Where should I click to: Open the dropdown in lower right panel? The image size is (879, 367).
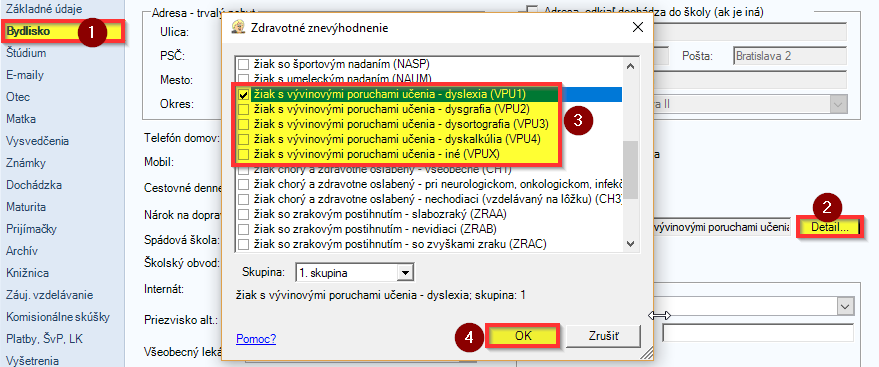pos(844,306)
